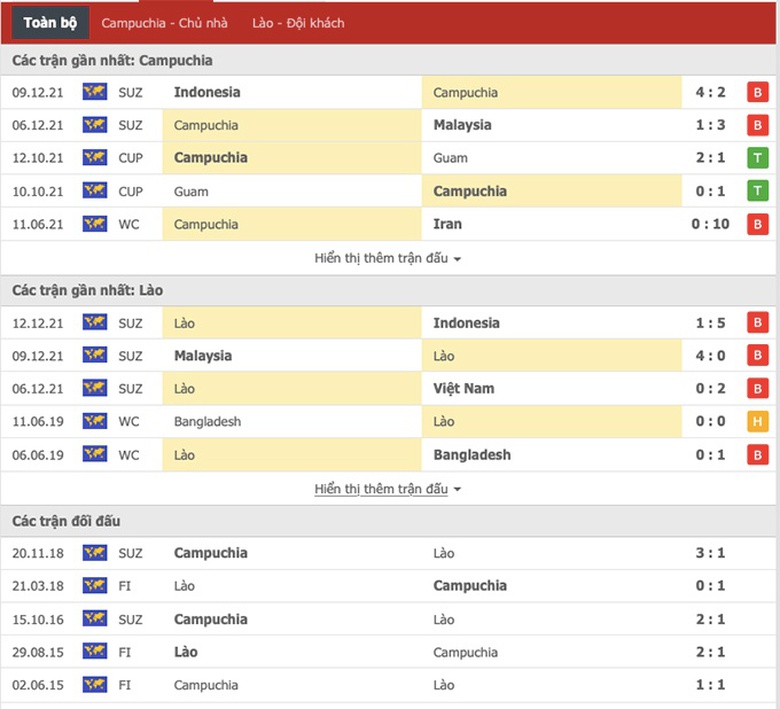Click flag icon in 20.11.18 head-to-head row
The height and width of the screenshot is (709, 780).
(x=94, y=553)
